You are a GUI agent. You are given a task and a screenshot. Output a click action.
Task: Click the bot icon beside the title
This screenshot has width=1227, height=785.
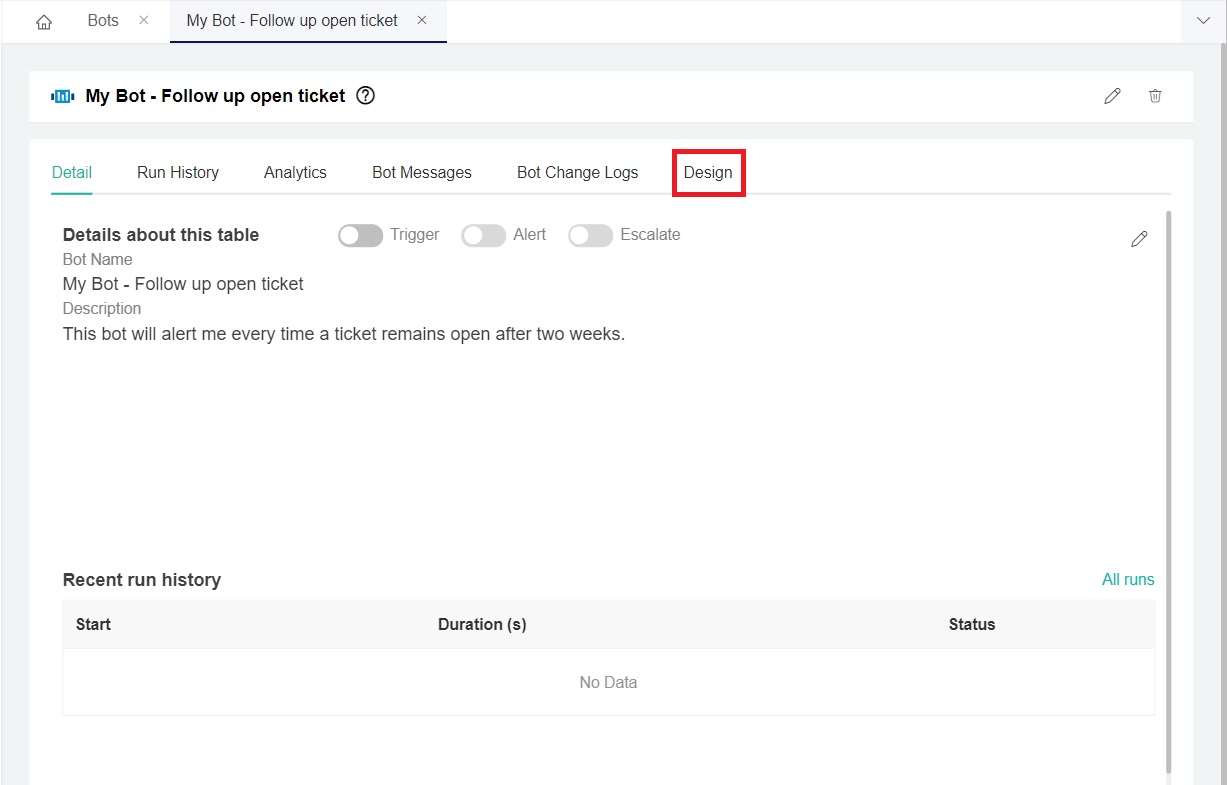pyautogui.click(x=63, y=96)
